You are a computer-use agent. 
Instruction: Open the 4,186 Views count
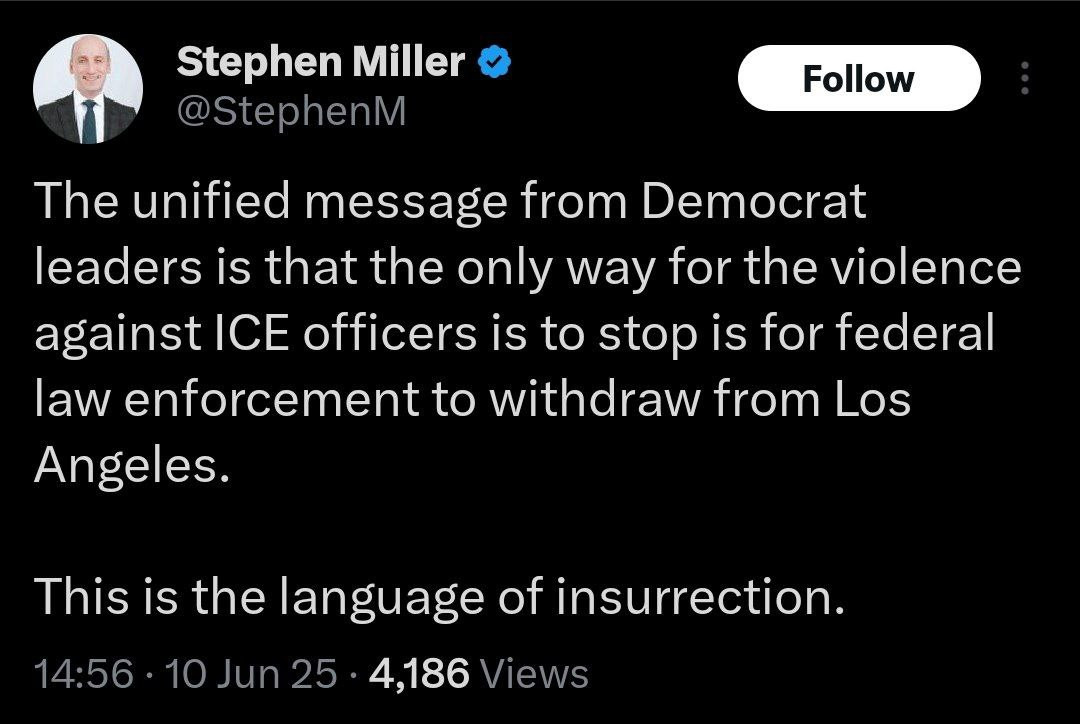point(419,673)
